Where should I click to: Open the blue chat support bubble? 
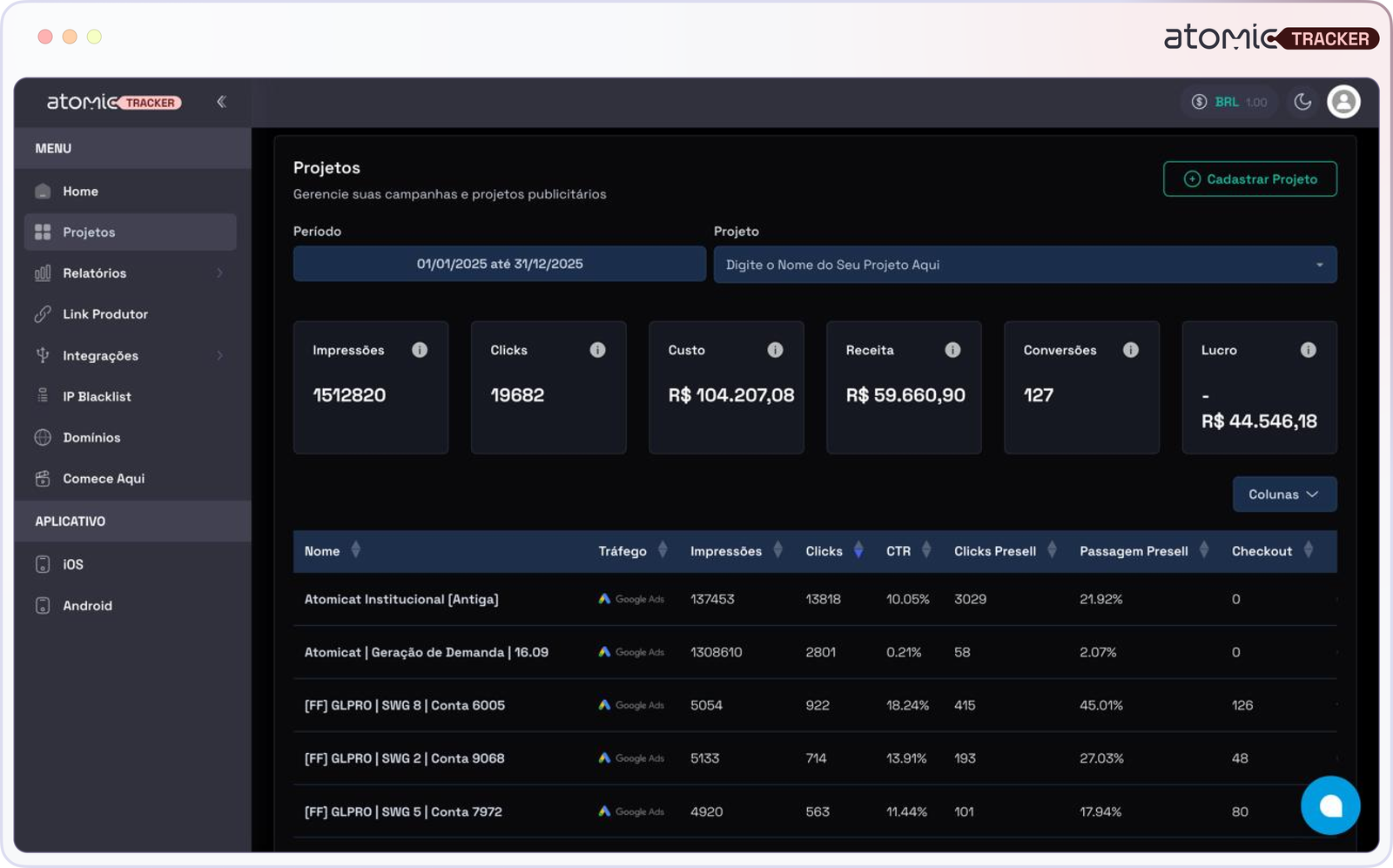point(1329,805)
